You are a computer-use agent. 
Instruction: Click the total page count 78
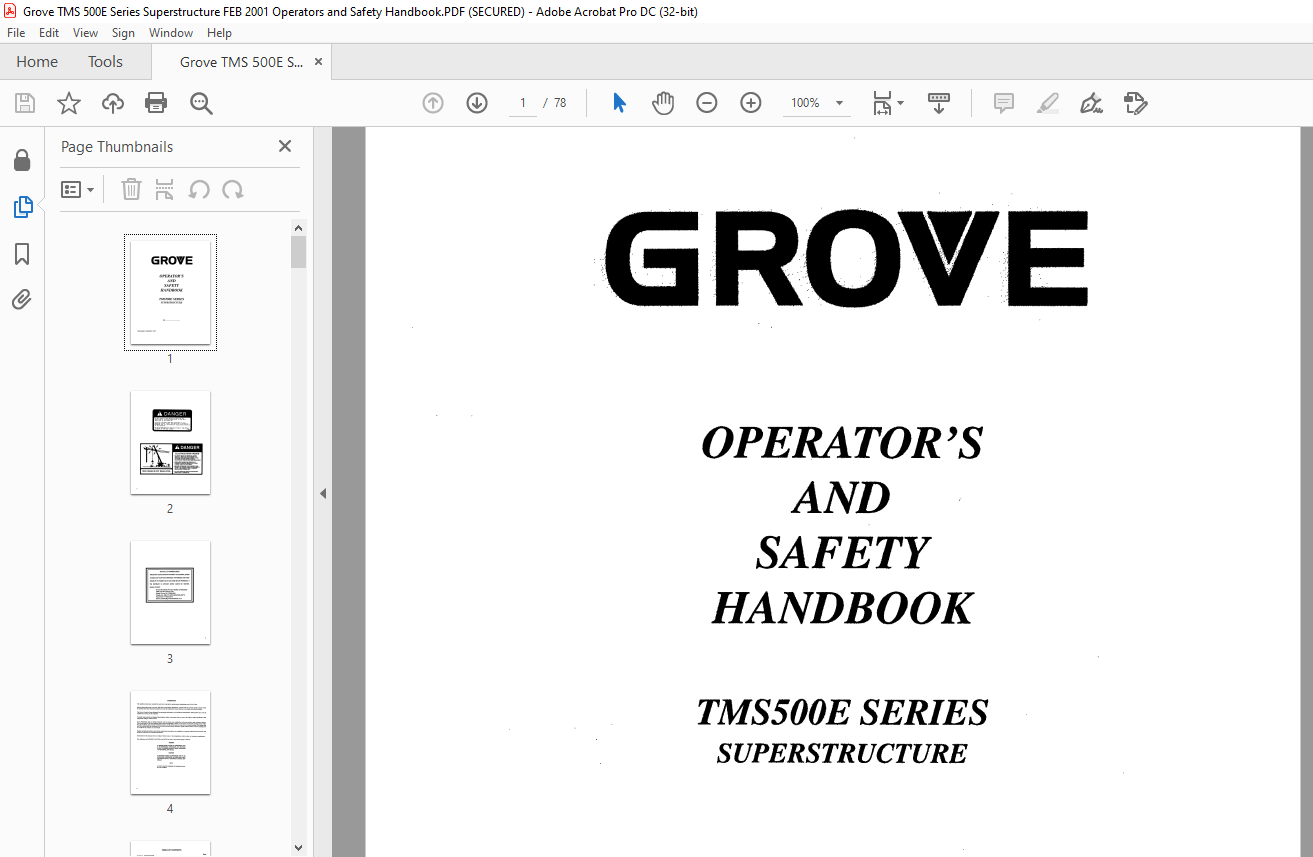click(x=560, y=103)
